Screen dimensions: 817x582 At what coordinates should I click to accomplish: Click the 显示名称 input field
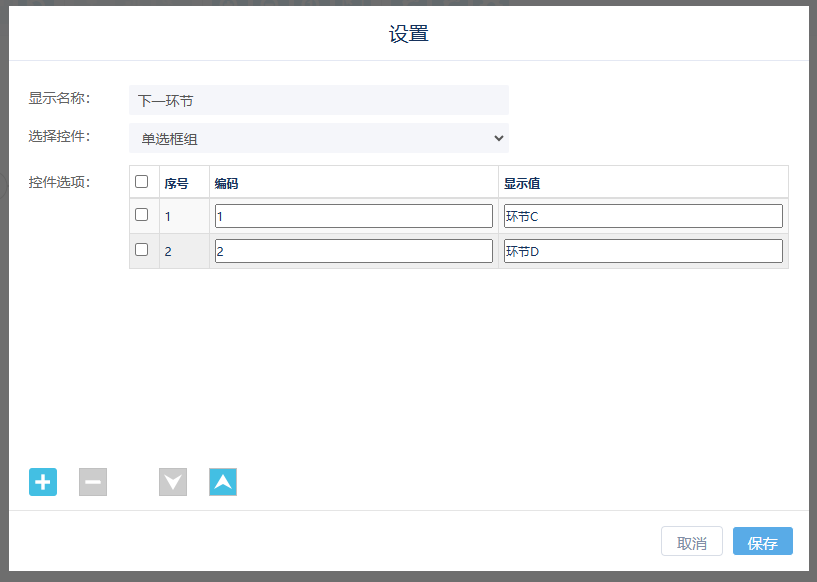[x=318, y=100]
